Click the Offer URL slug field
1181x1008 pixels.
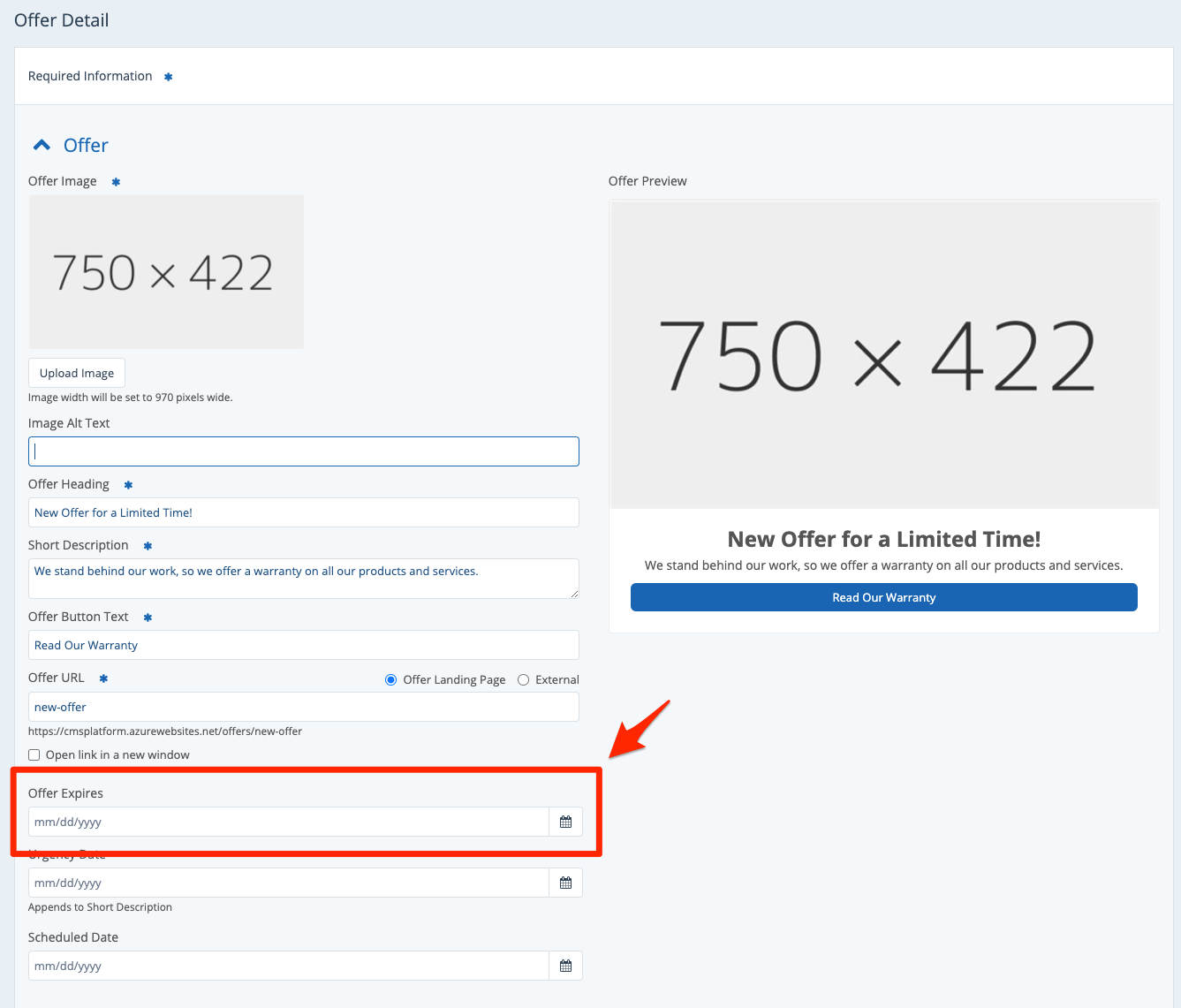click(303, 707)
